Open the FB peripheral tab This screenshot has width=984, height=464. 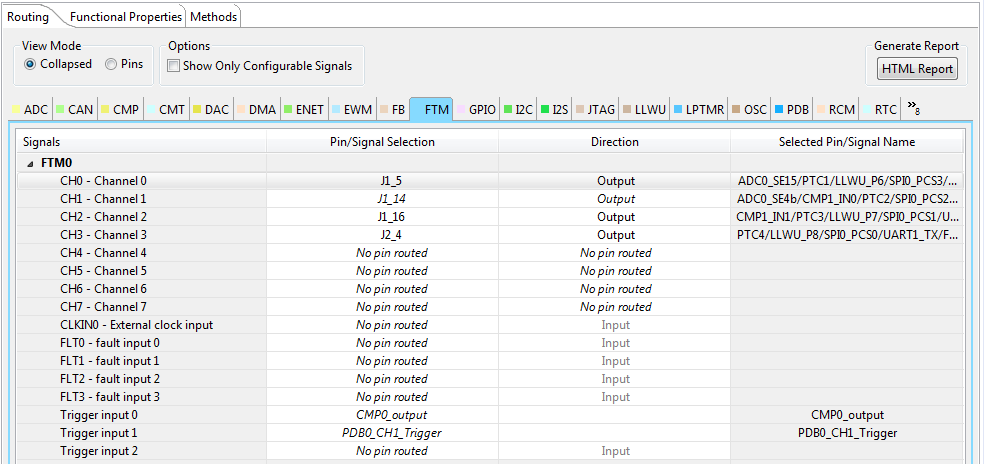click(x=392, y=109)
